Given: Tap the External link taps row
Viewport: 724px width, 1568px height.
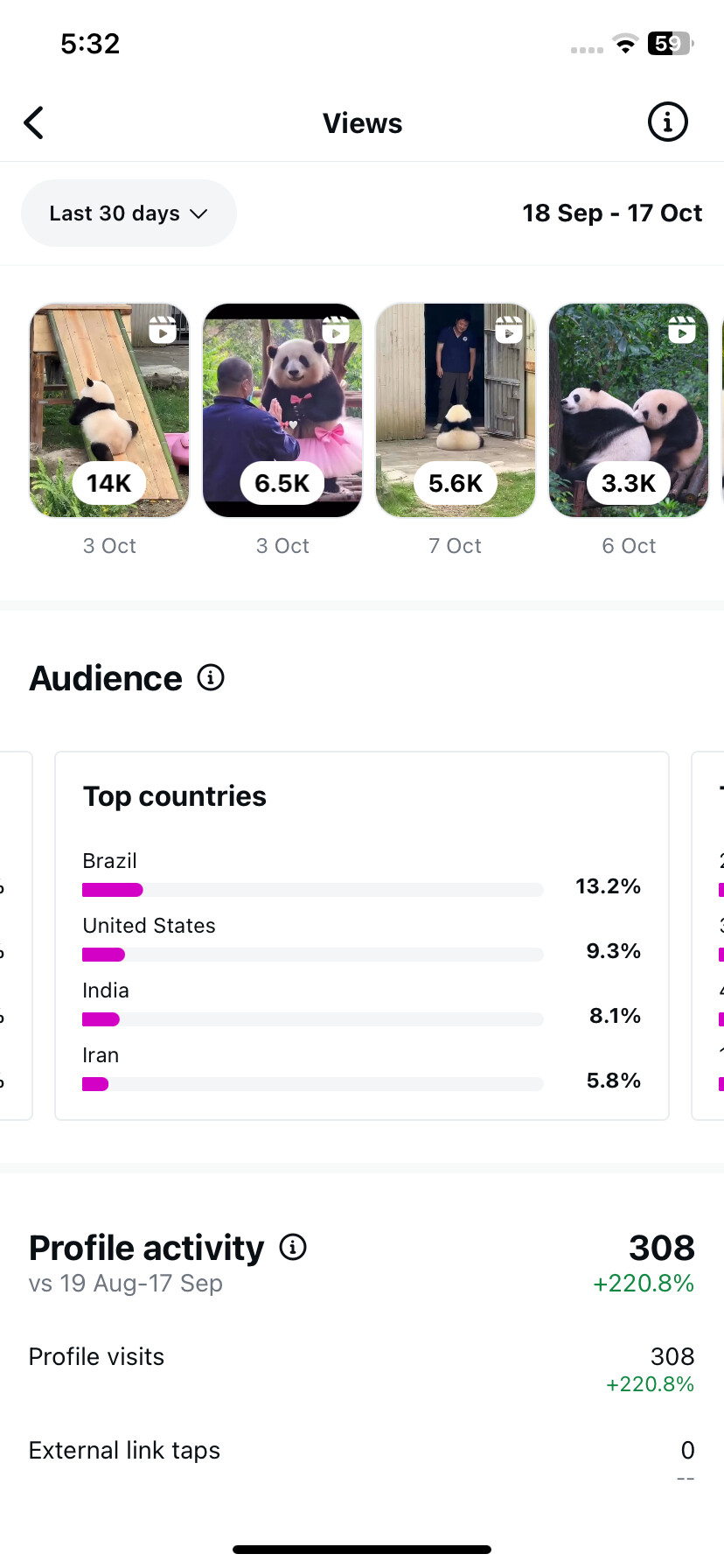Looking at the screenshot, I should point(361,1451).
